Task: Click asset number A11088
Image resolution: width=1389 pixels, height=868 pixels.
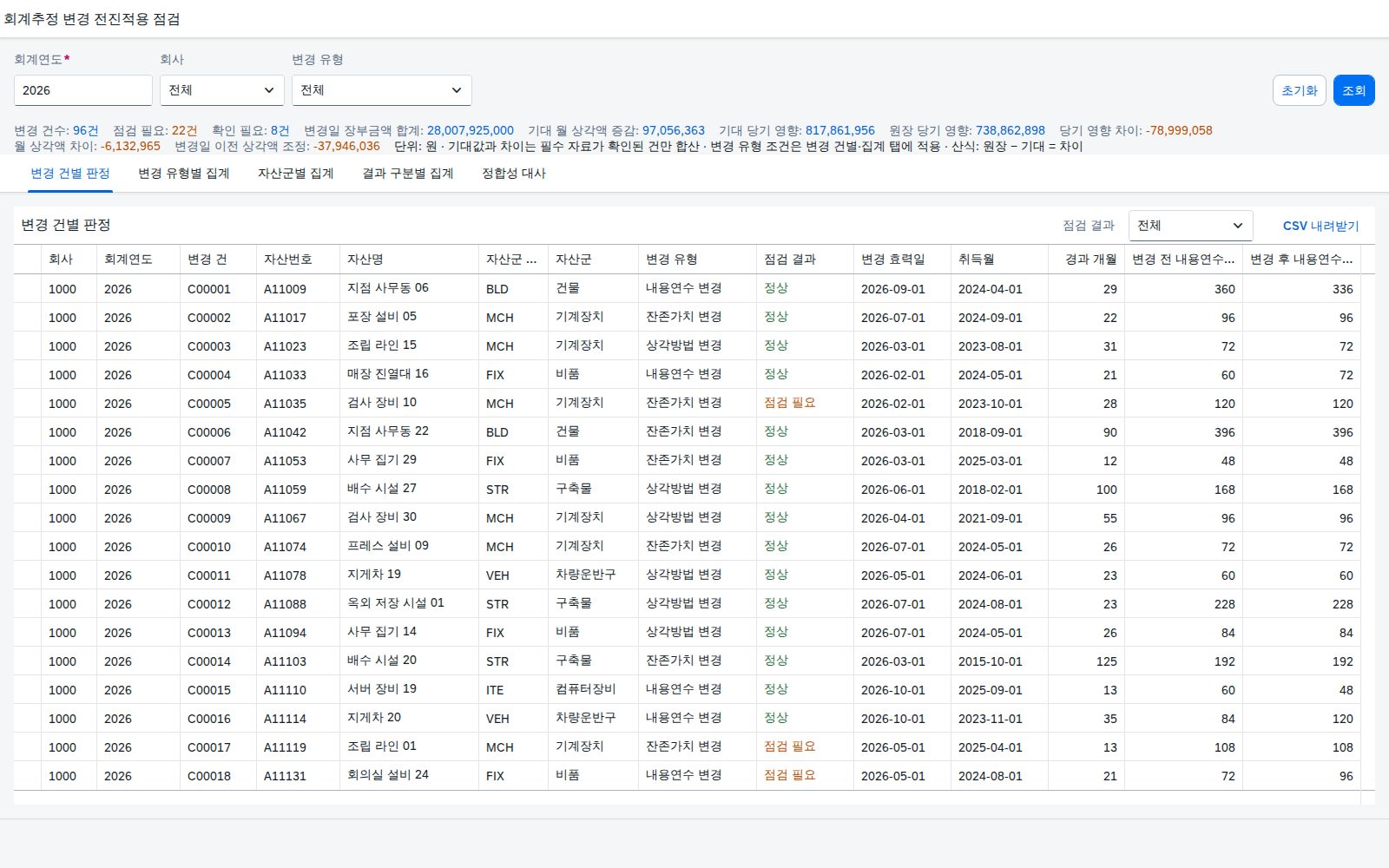Action: (285, 604)
